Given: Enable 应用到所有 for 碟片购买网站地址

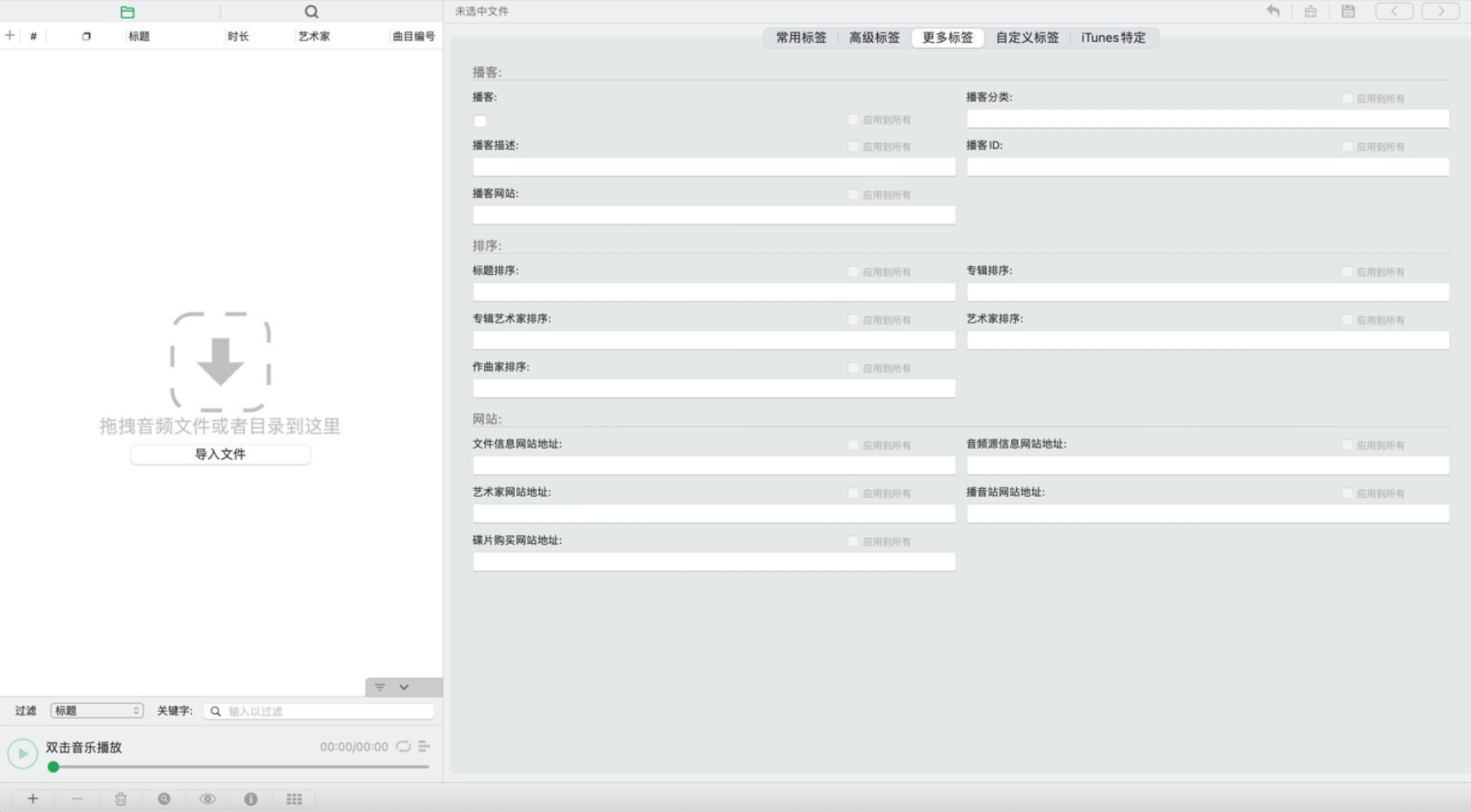Looking at the screenshot, I should pyautogui.click(x=853, y=541).
